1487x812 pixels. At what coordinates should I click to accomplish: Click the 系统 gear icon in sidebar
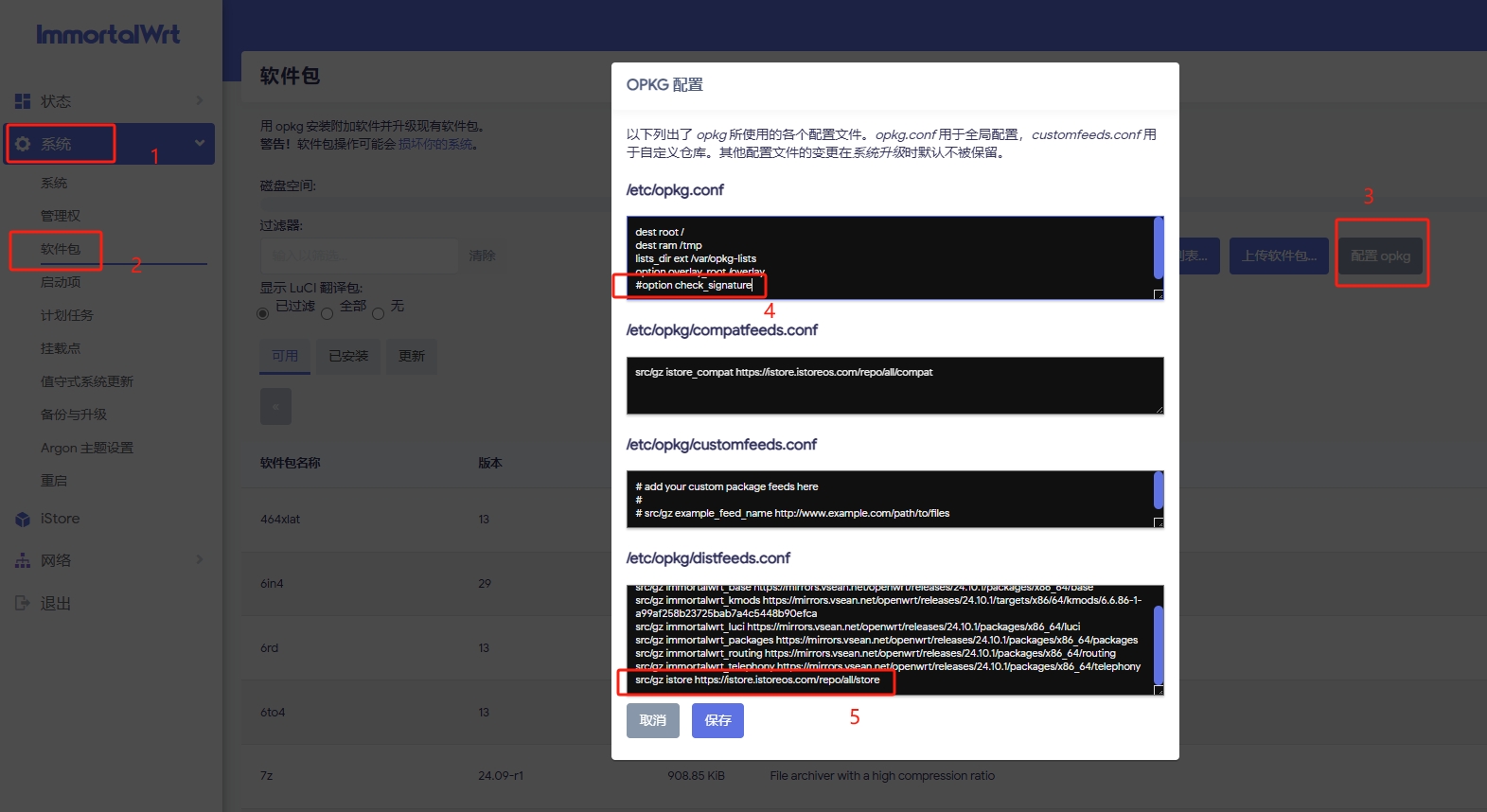pos(23,144)
